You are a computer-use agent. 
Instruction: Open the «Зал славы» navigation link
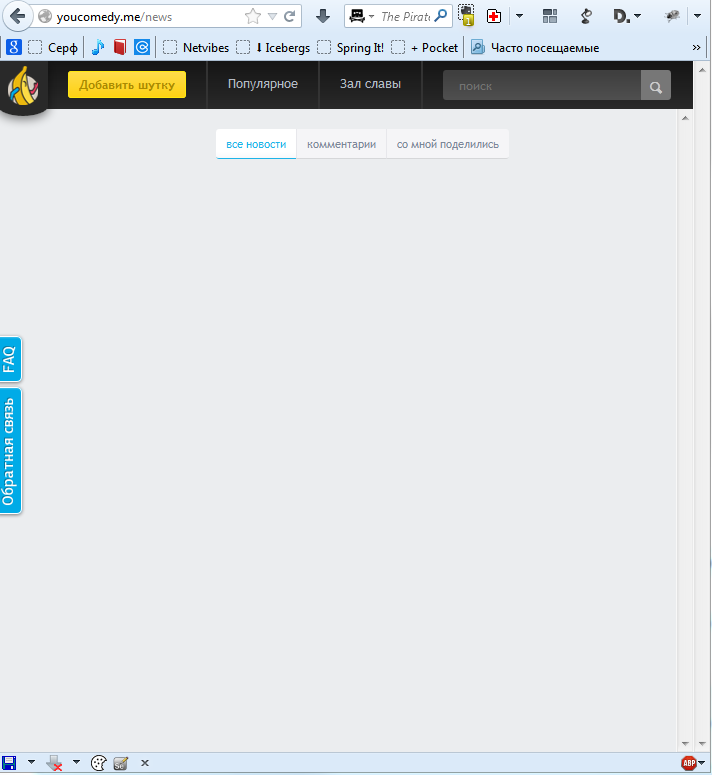370,84
